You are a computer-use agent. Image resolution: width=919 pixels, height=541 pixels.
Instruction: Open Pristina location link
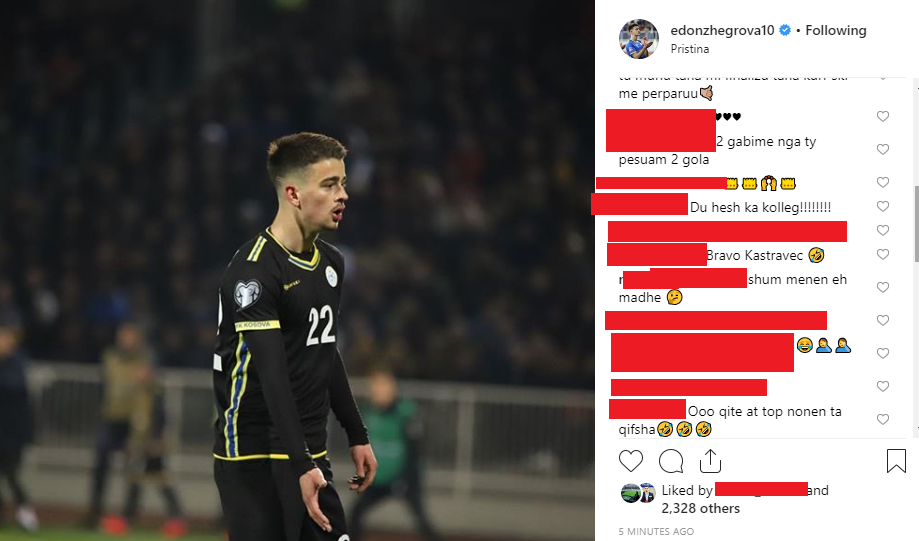[x=690, y=49]
